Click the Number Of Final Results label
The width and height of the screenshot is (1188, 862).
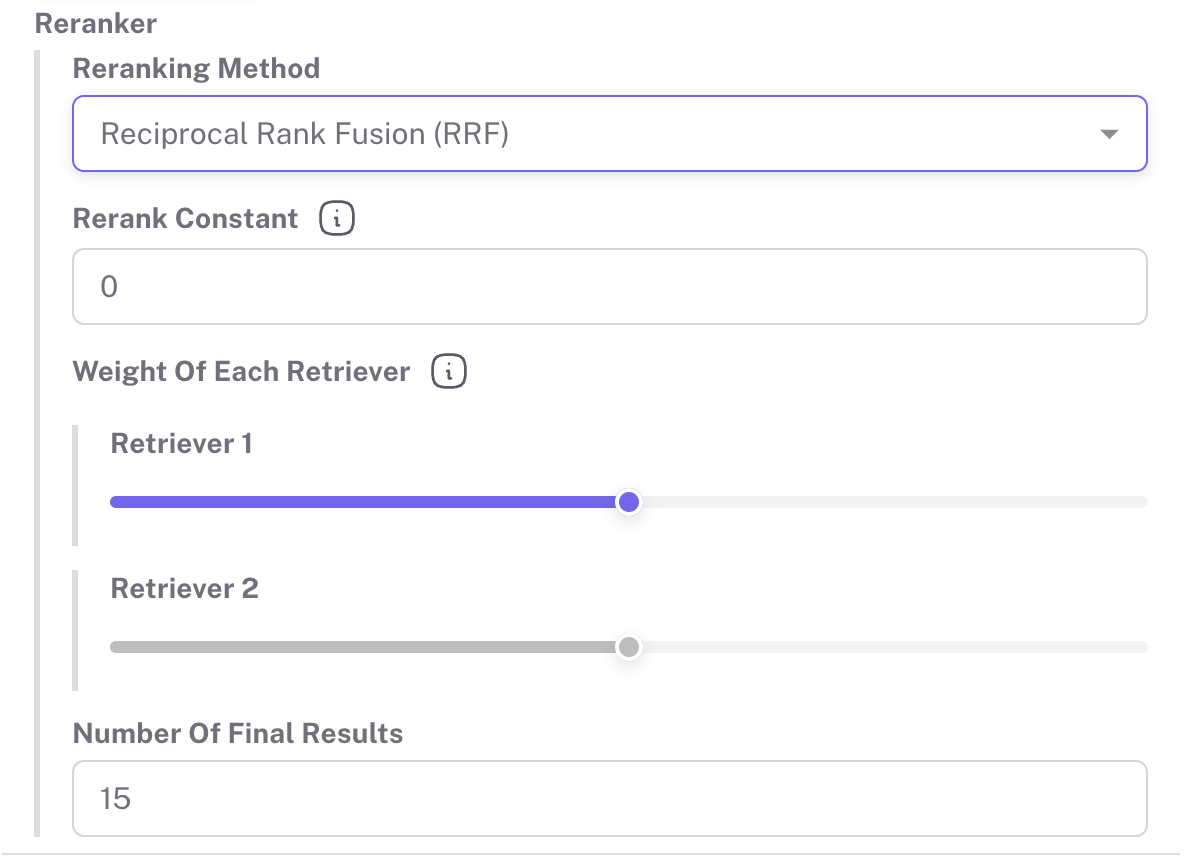(238, 734)
